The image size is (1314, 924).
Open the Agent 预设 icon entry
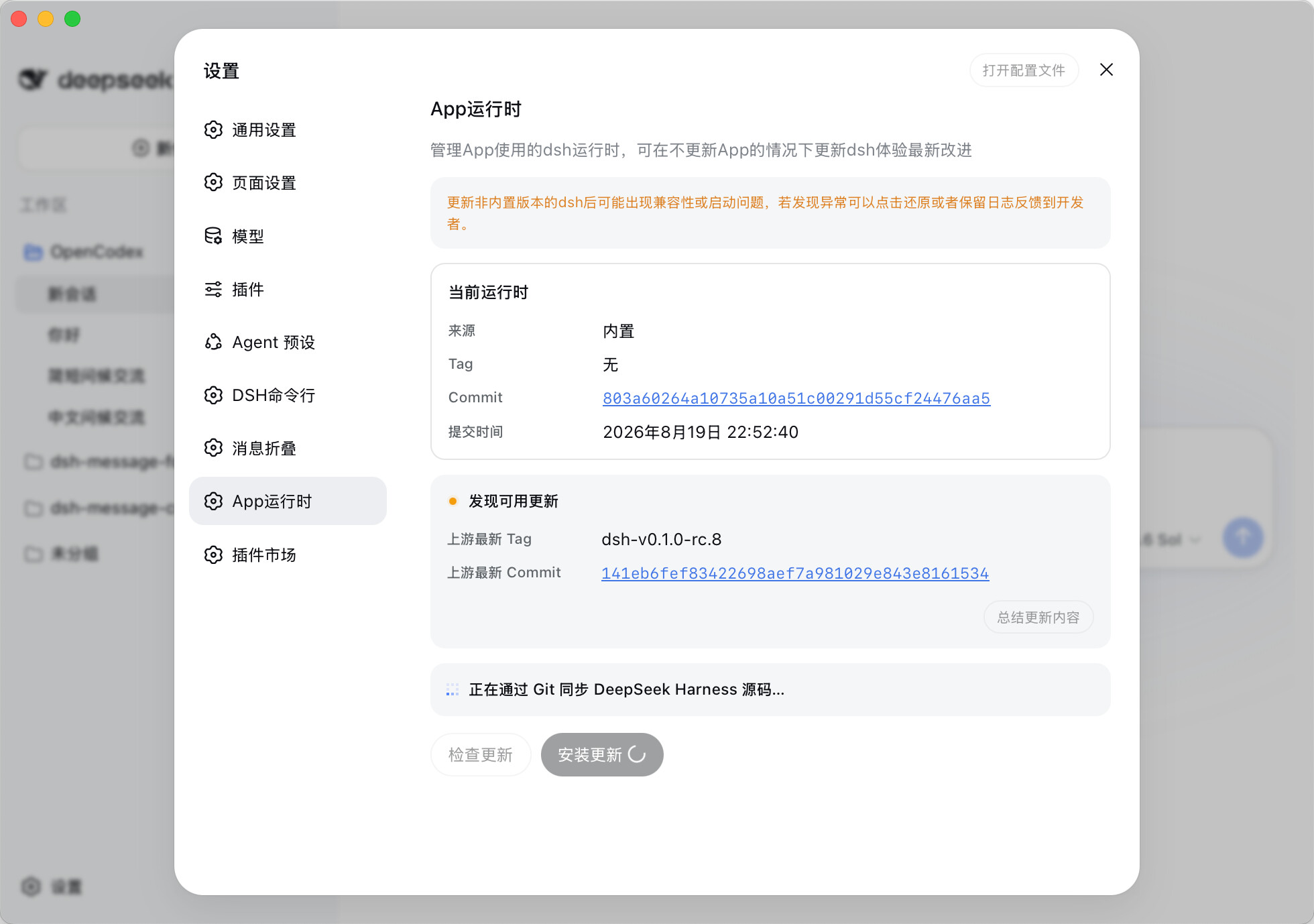coord(213,342)
